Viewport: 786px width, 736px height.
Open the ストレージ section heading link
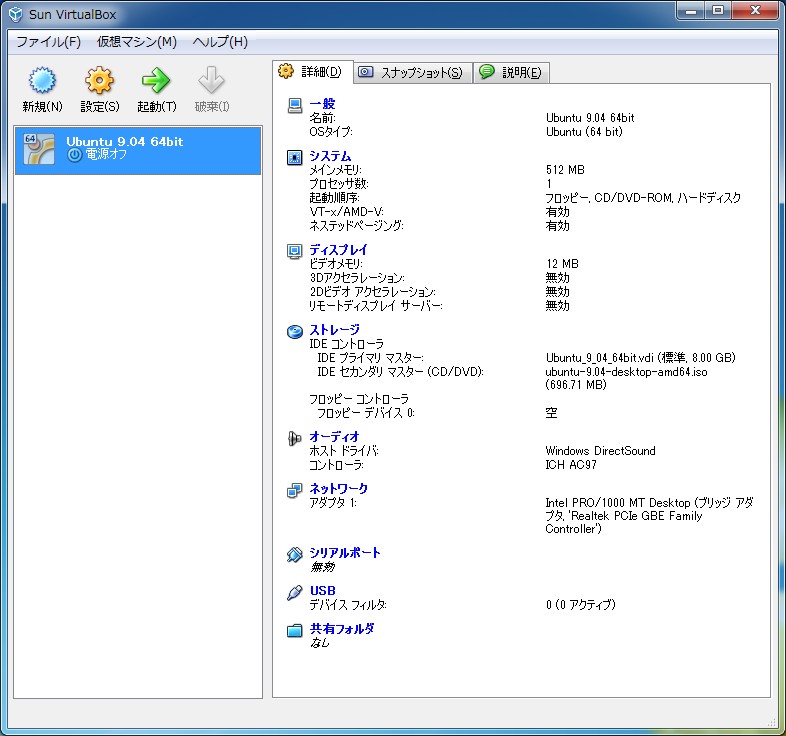[x=334, y=330]
